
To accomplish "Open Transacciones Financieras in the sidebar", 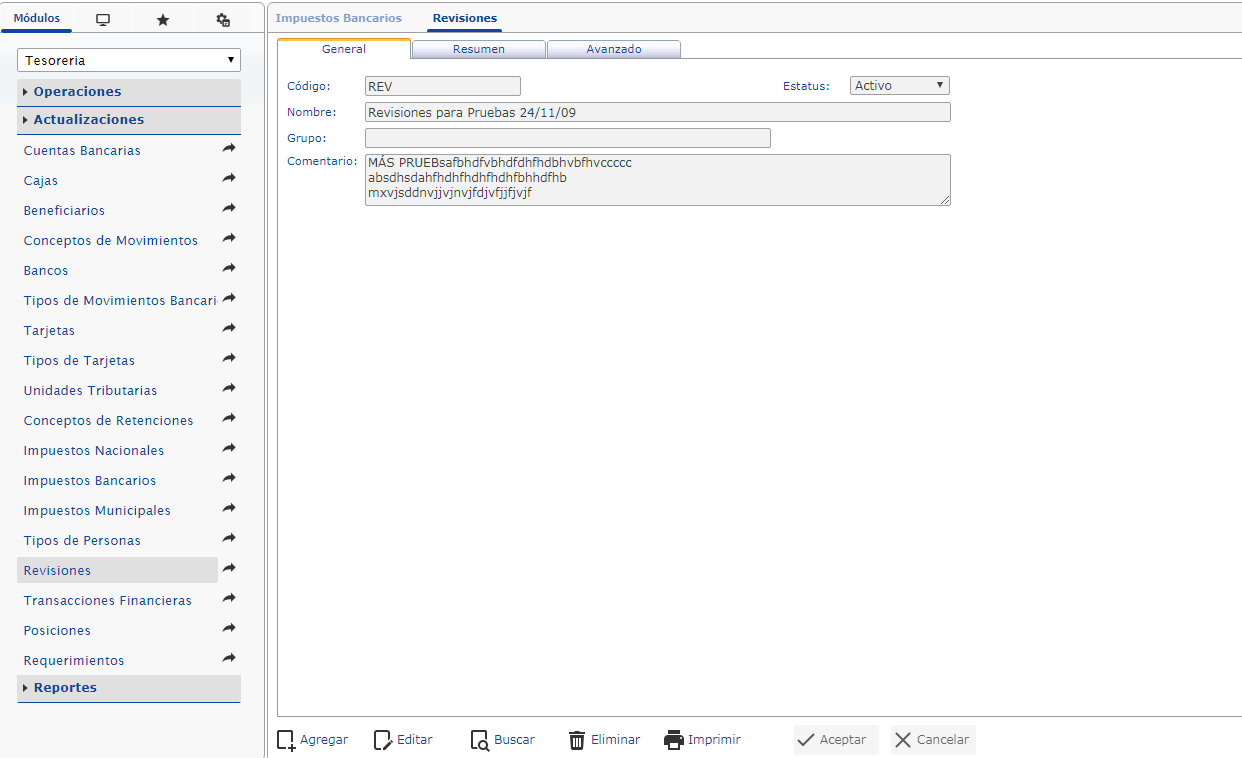I will click(107, 601).
